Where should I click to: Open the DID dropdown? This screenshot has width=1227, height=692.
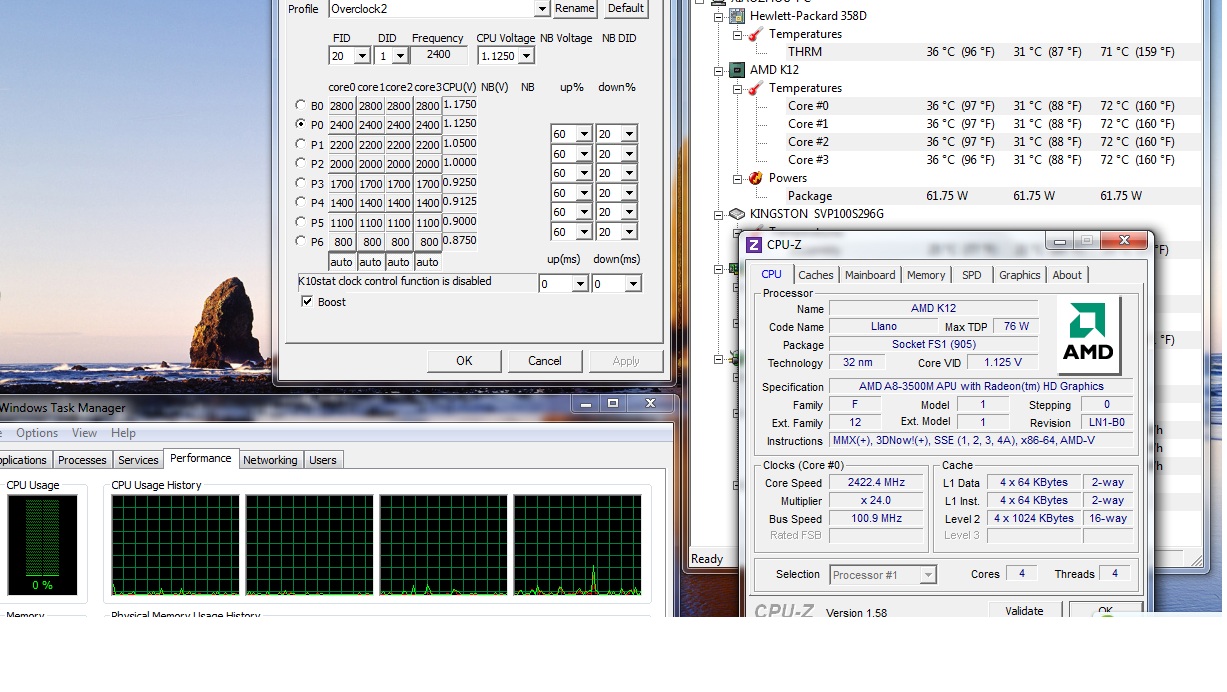click(401, 56)
